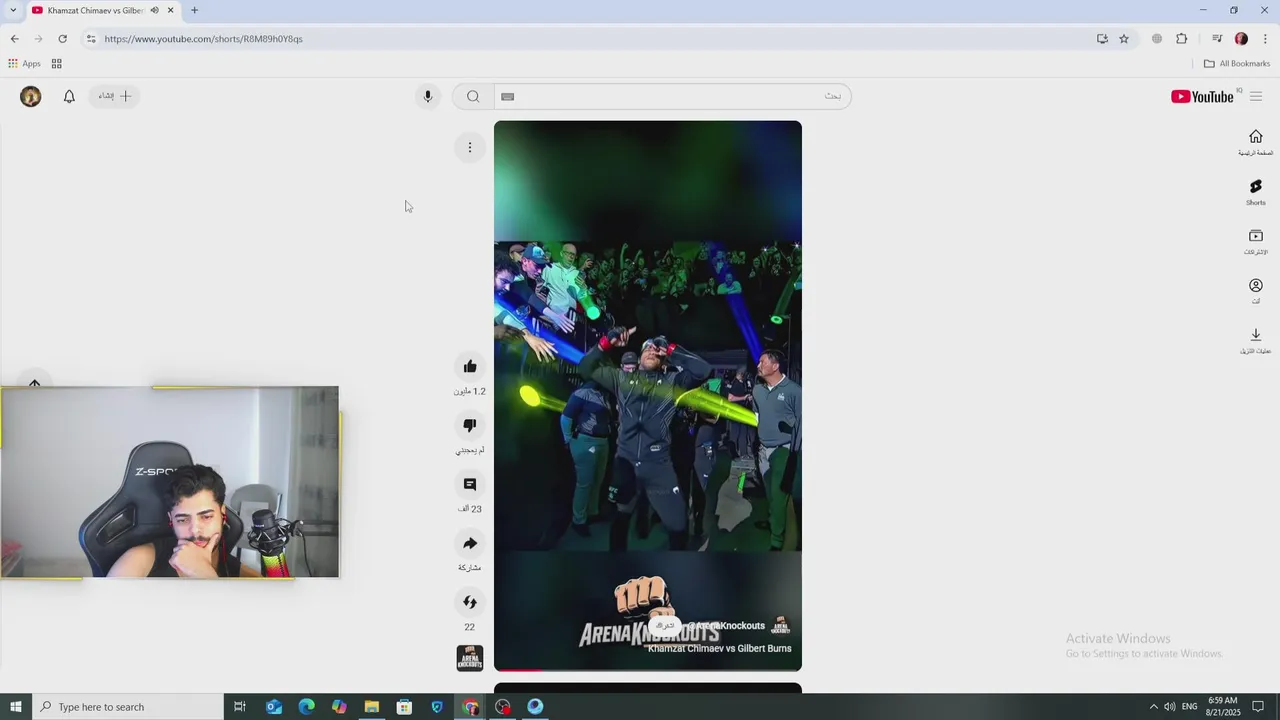The width and height of the screenshot is (1280, 720).
Task: View site information icon in address bar
Action: [91, 39]
